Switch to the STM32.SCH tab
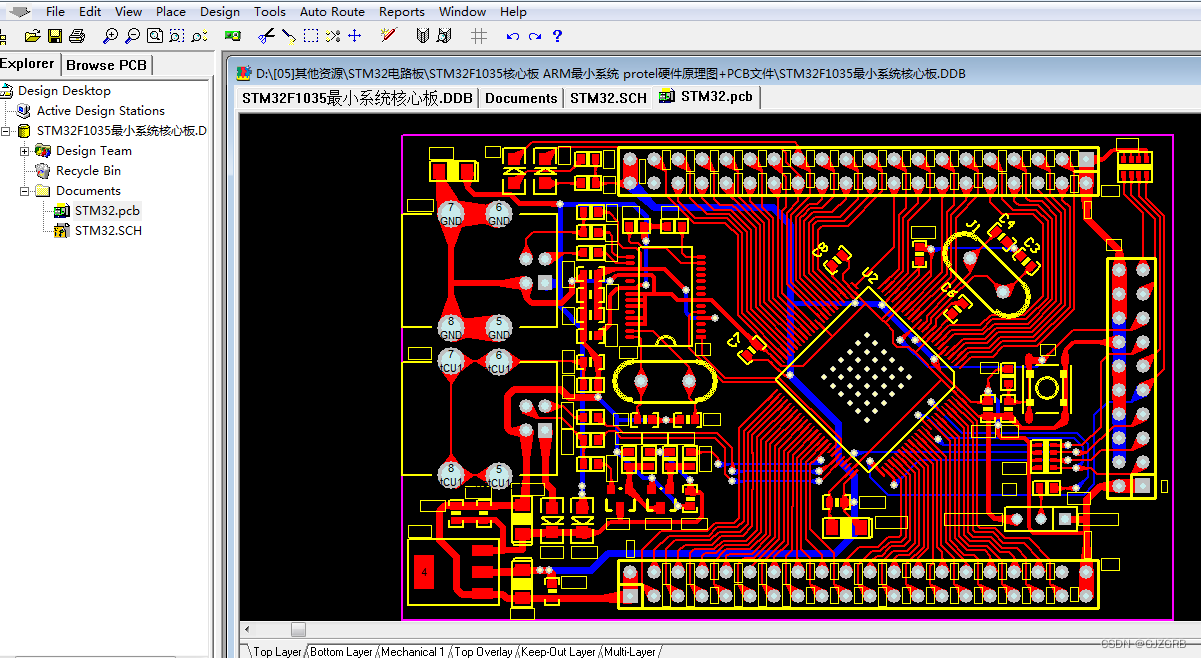This screenshot has width=1201, height=658. click(x=607, y=97)
